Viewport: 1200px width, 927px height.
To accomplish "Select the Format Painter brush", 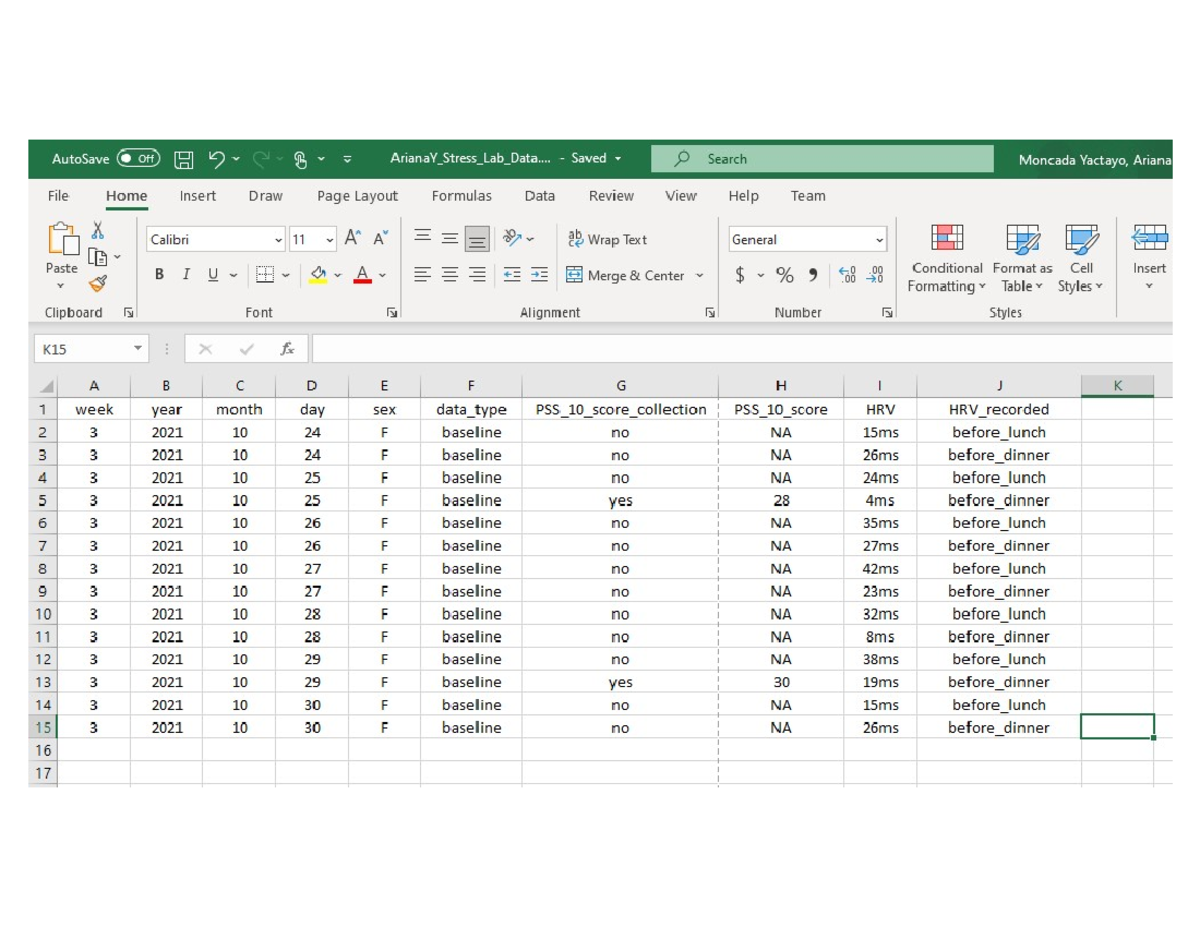I will (x=98, y=284).
